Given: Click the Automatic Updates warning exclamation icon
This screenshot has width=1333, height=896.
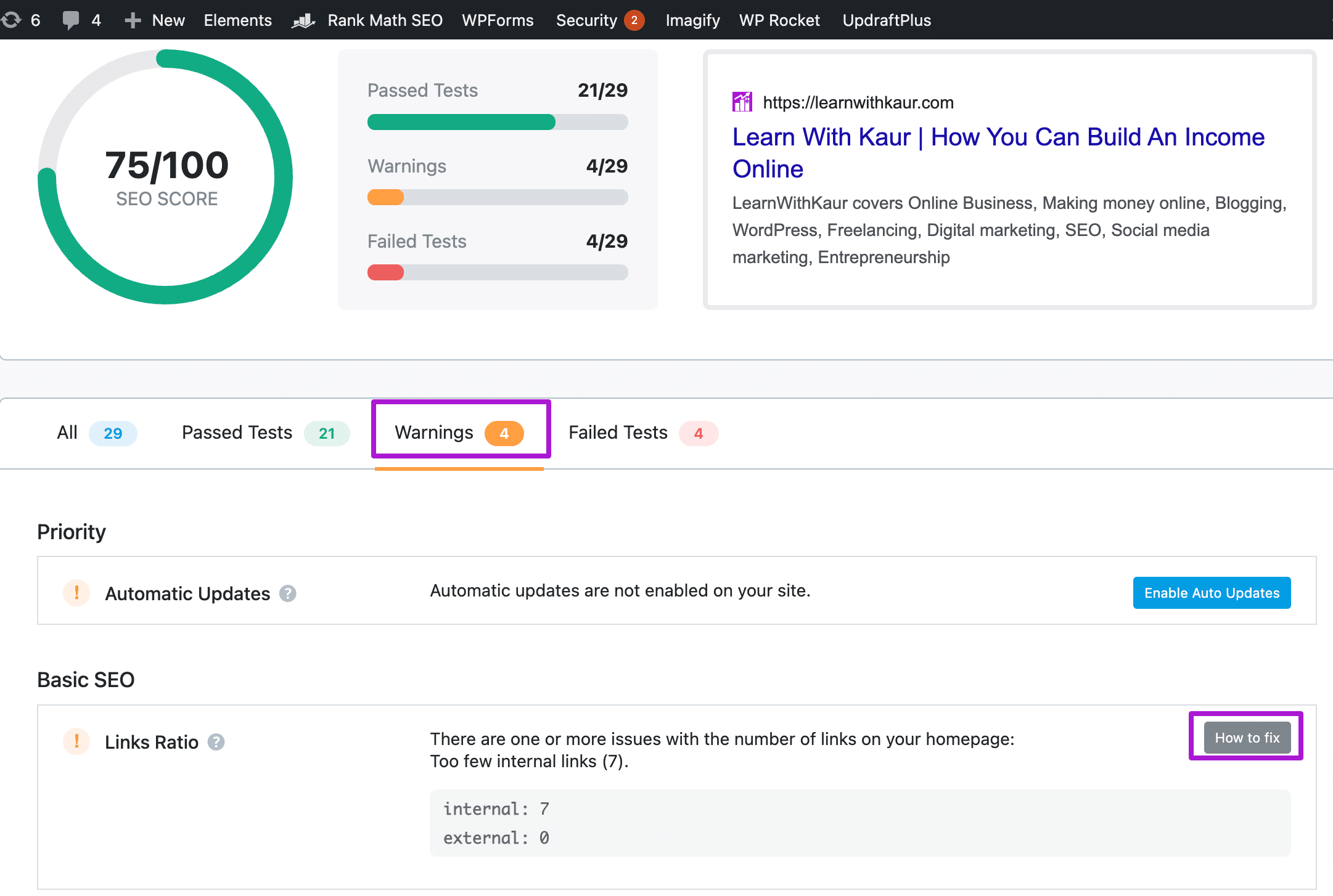Looking at the screenshot, I should tap(76, 593).
